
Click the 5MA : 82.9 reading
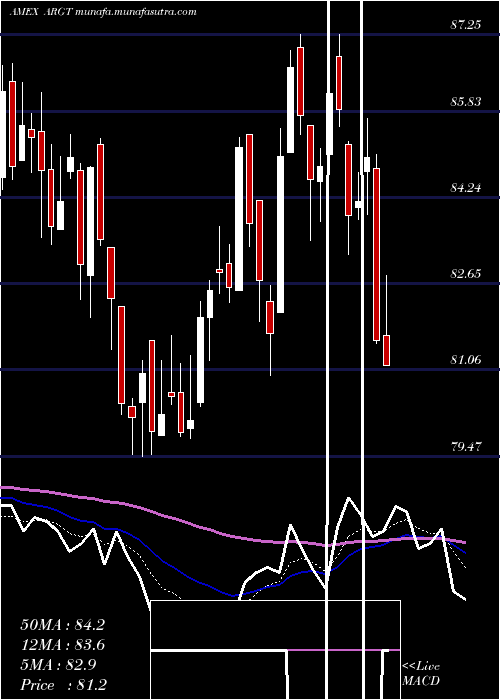[57, 665]
